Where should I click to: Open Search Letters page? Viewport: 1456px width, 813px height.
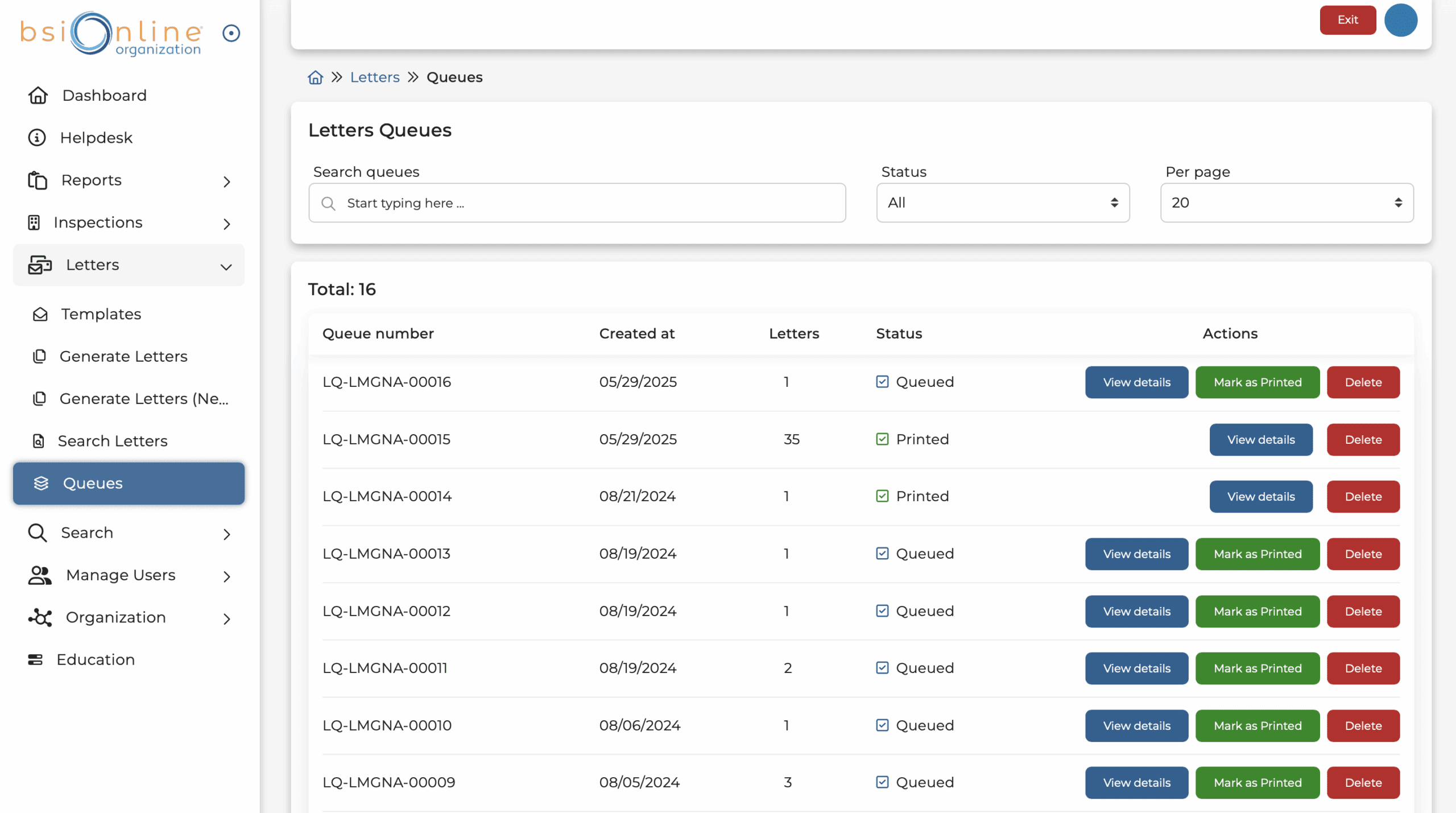[129, 441]
